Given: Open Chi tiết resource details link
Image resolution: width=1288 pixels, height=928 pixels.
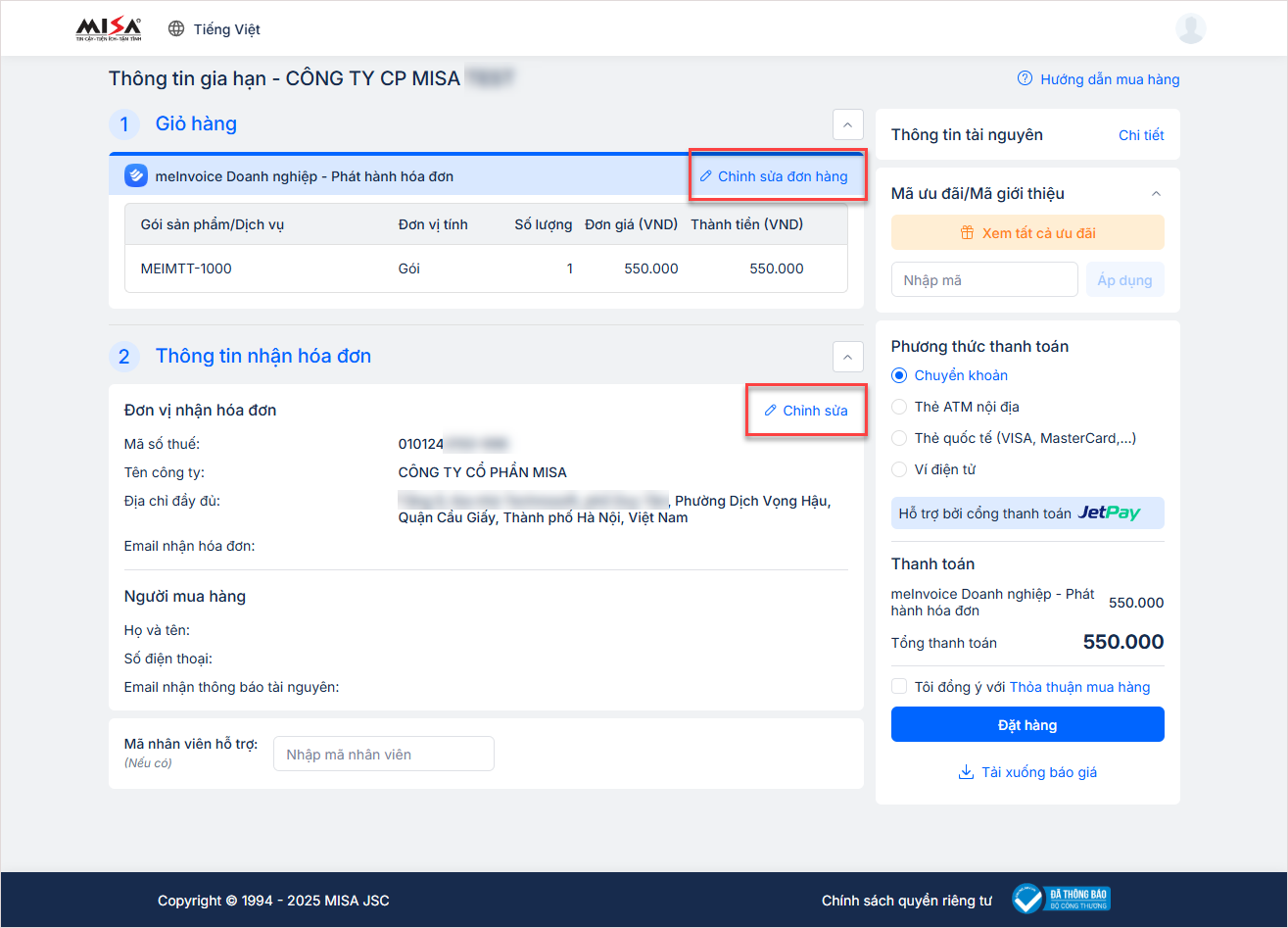Looking at the screenshot, I should pyautogui.click(x=1141, y=135).
